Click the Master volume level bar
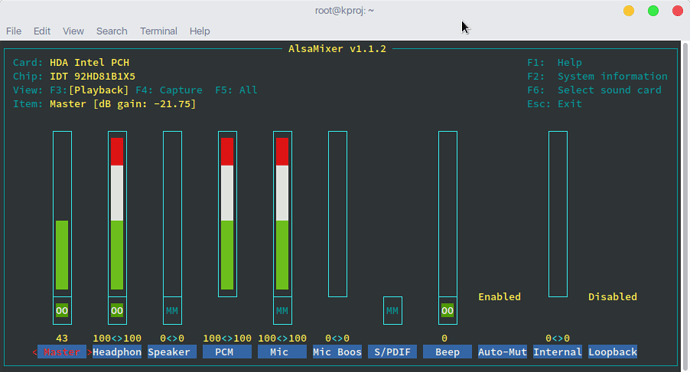The height and width of the screenshot is (372, 690). click(x=62, y=214)
